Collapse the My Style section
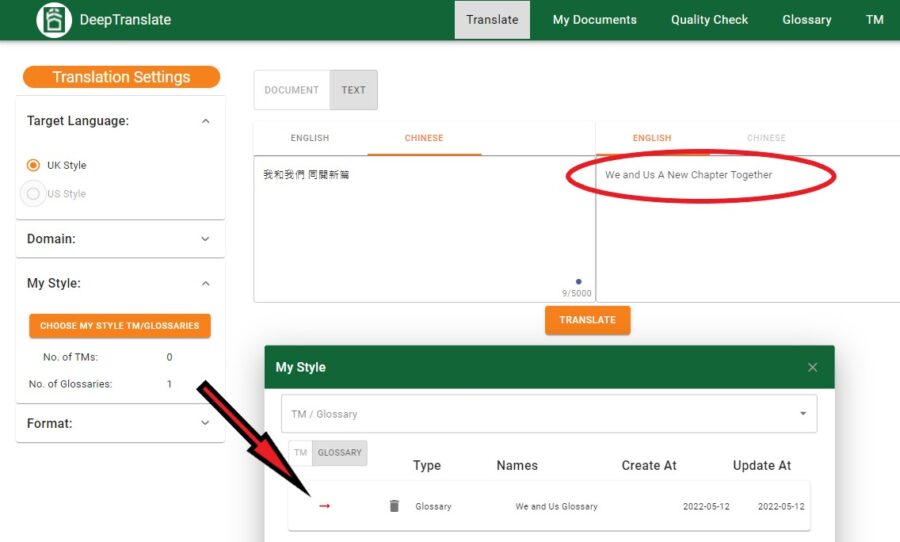 point(205,284)
